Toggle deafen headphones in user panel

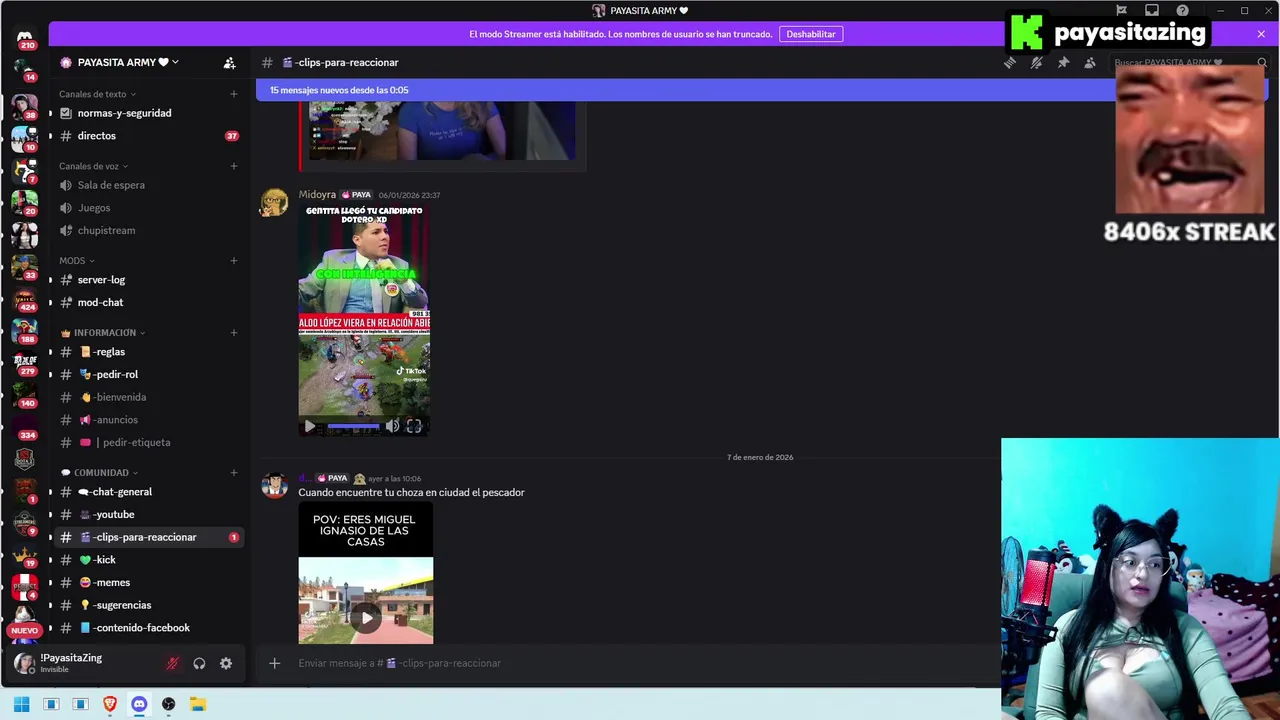point(199,663)
